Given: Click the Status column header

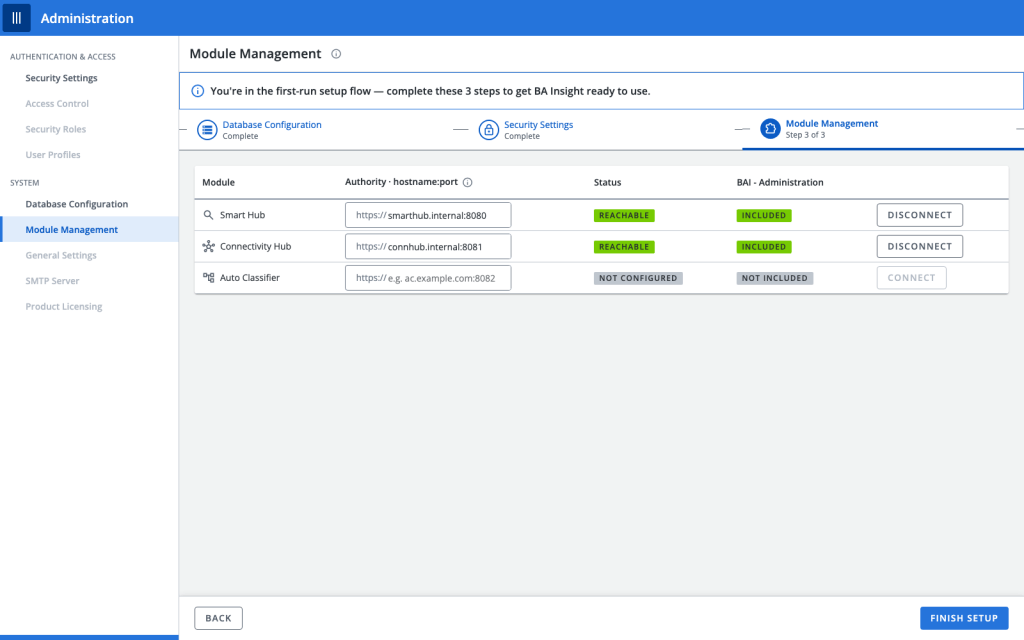Looking at the screenshot, I should (x=607, y=182).
